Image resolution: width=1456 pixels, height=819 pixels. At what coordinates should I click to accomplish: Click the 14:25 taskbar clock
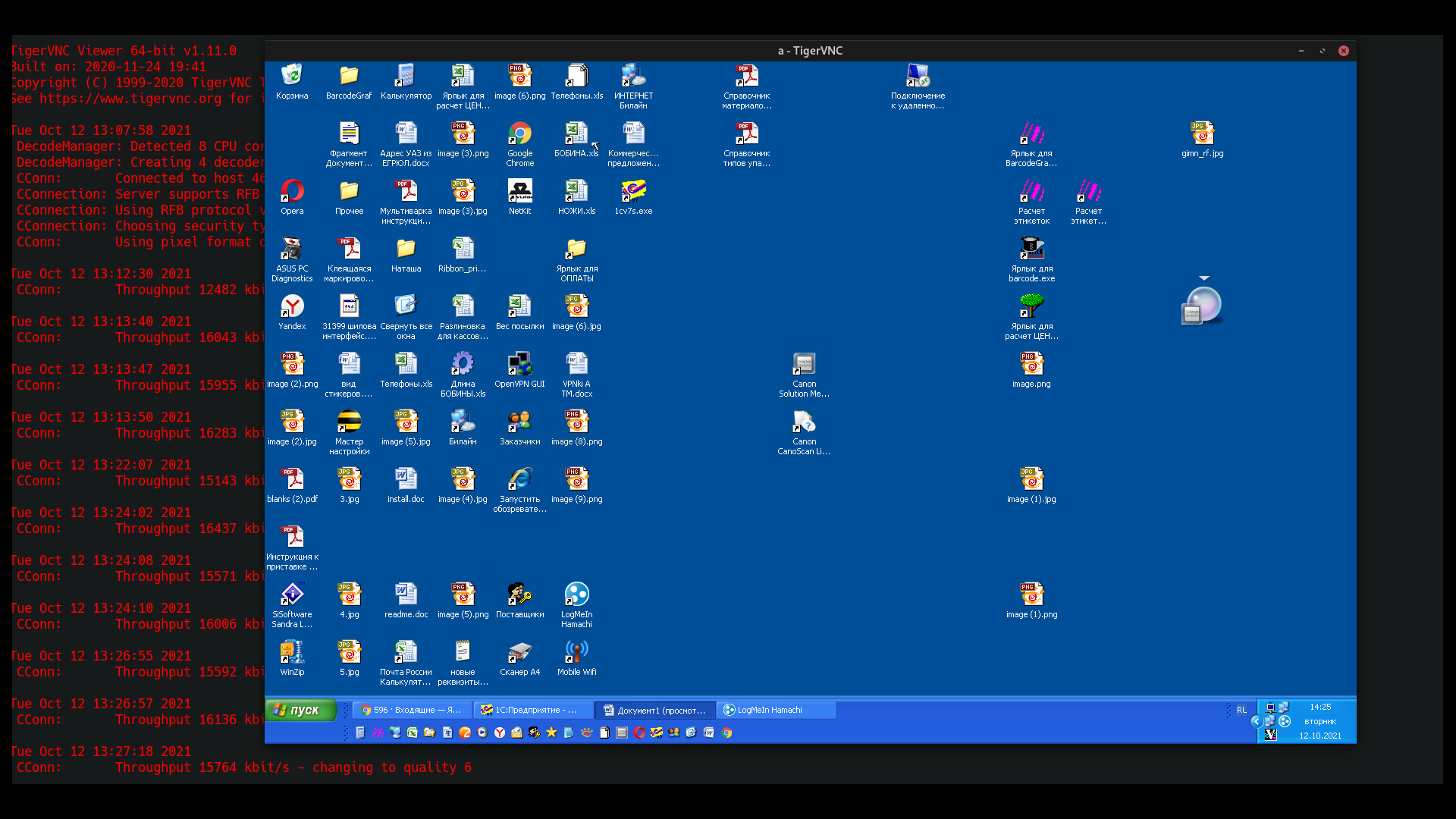pyautogui.click(x=1320, y=707)
